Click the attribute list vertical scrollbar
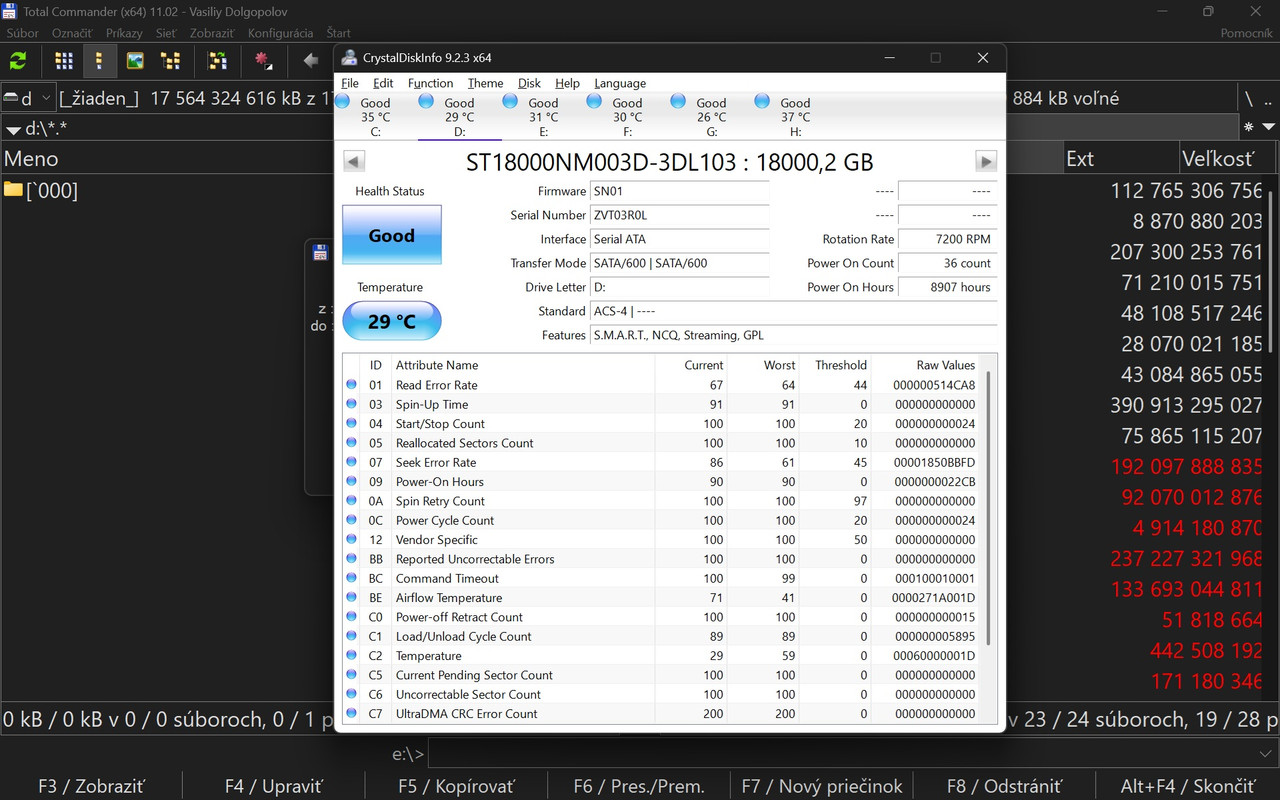The image size is (1280, 800). click(x=989, y=508)
